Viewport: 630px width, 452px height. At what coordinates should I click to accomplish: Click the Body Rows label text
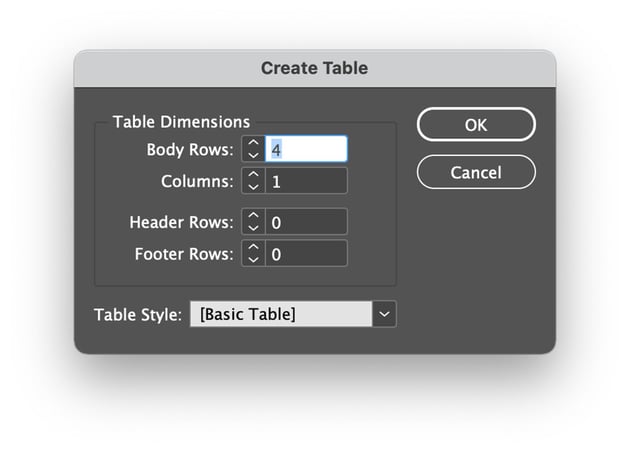(190, 150)
